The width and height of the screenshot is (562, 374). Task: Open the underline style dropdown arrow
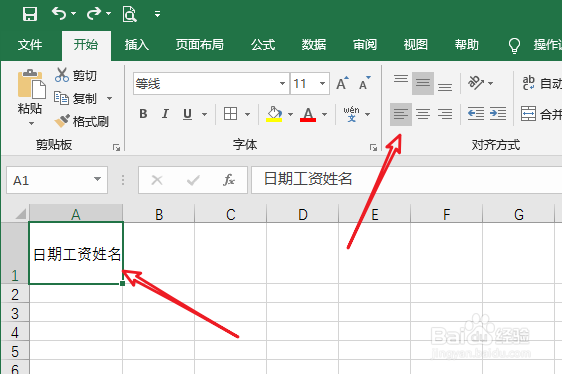click(204, 114)
